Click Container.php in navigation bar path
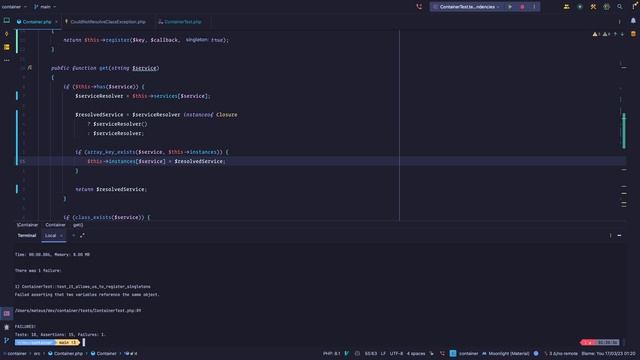 (x=65, y=353)
